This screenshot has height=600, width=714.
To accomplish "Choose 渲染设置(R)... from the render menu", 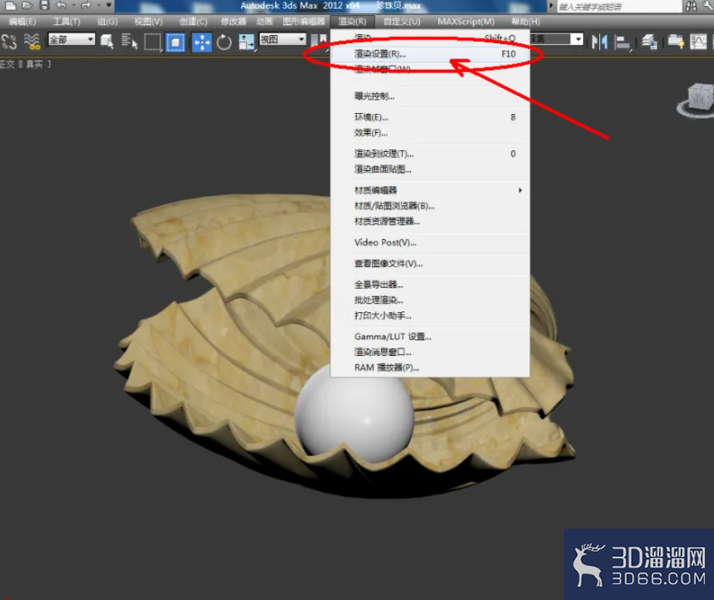I will 430,54.
